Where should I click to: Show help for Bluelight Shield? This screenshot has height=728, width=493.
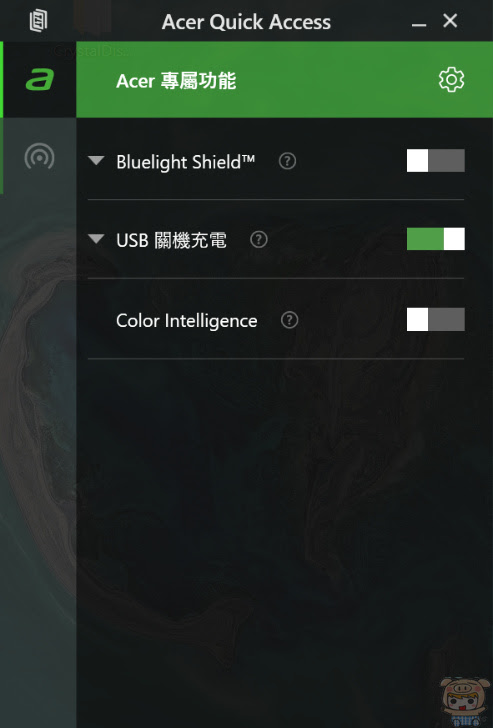pos(287,162)
